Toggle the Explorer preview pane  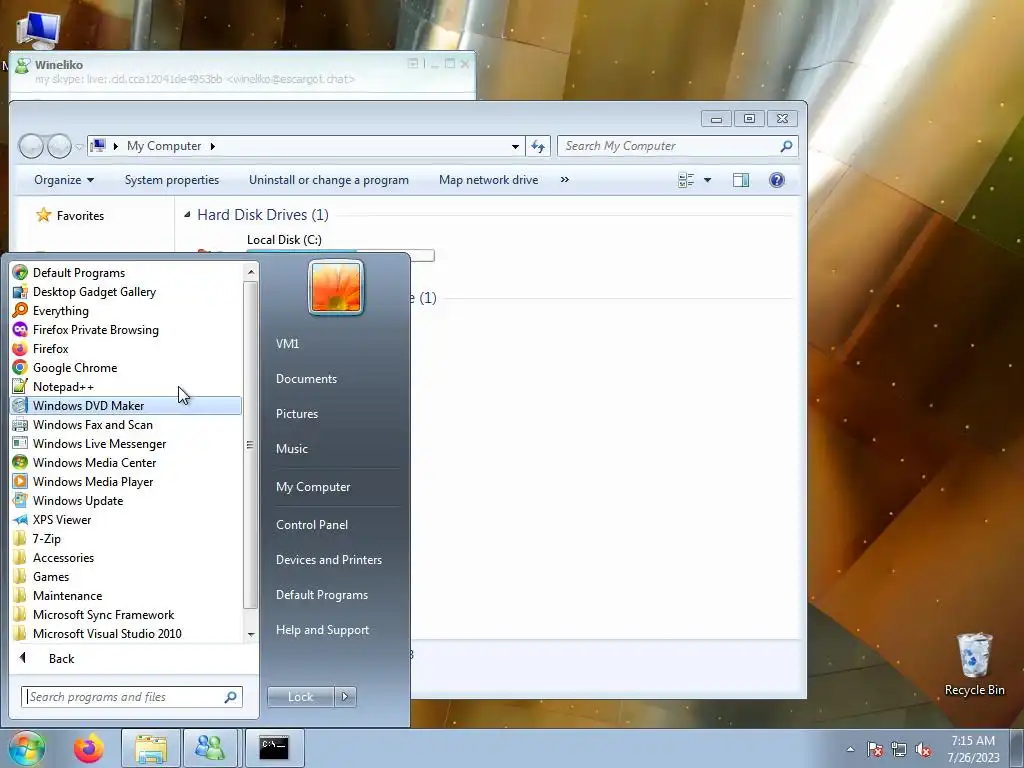tap(741, 180)
